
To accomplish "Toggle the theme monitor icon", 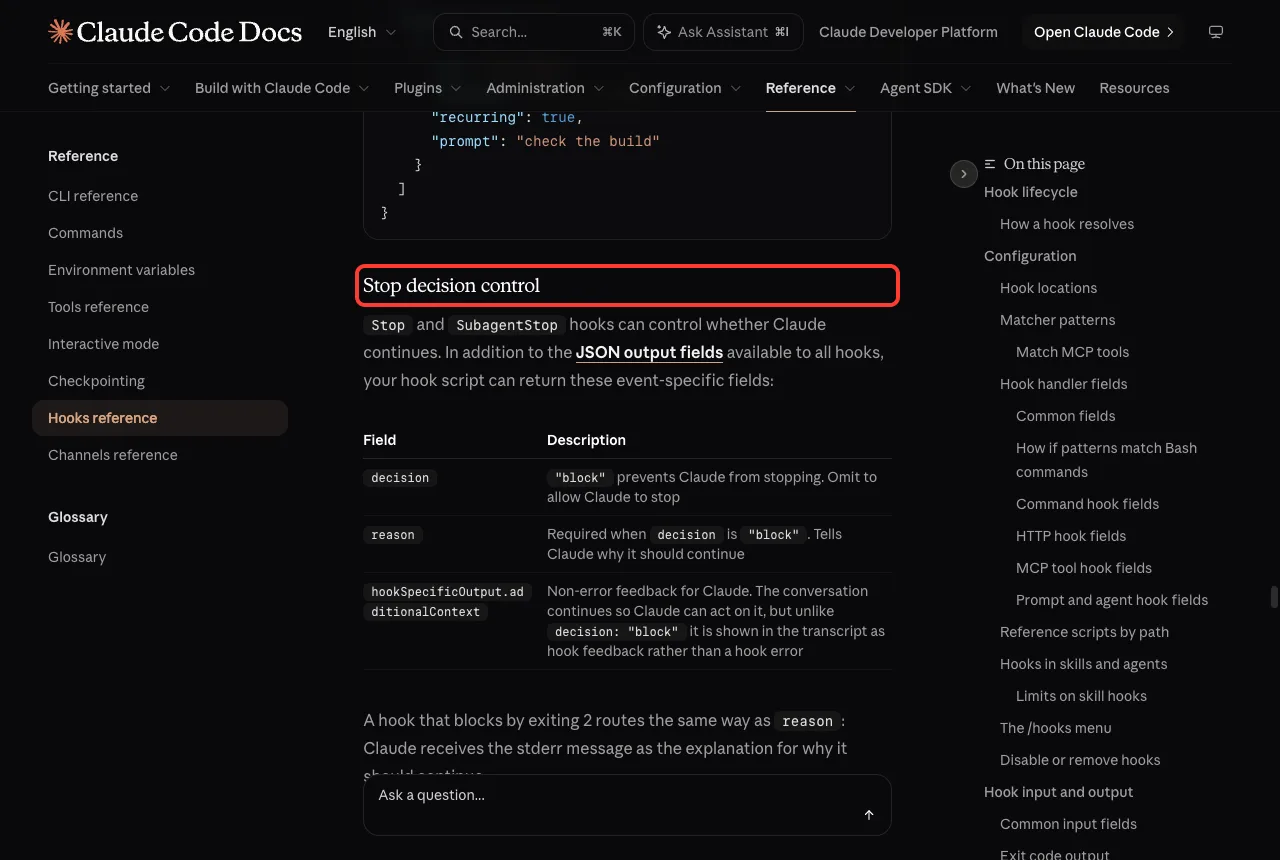I will [x=1216, y=32].
